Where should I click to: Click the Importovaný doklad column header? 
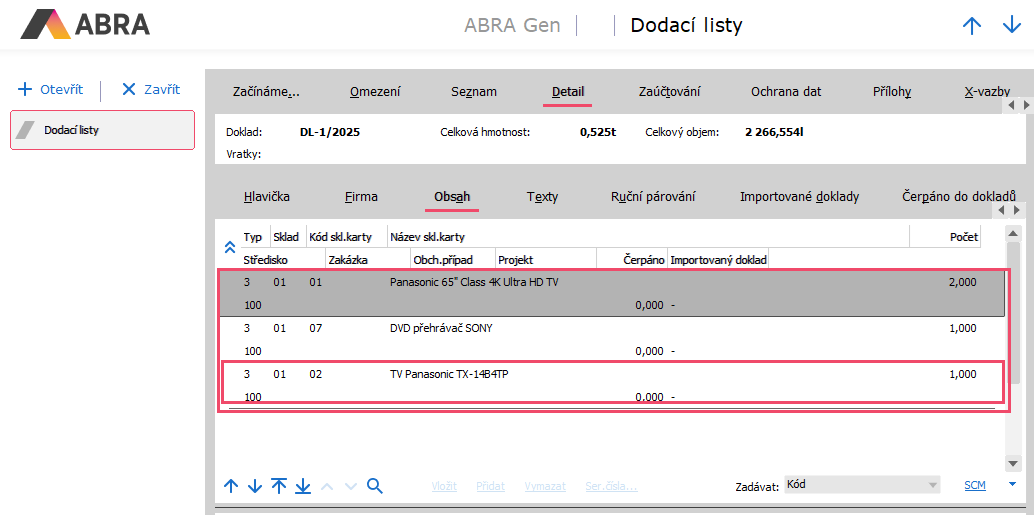(x=718, y=260)
